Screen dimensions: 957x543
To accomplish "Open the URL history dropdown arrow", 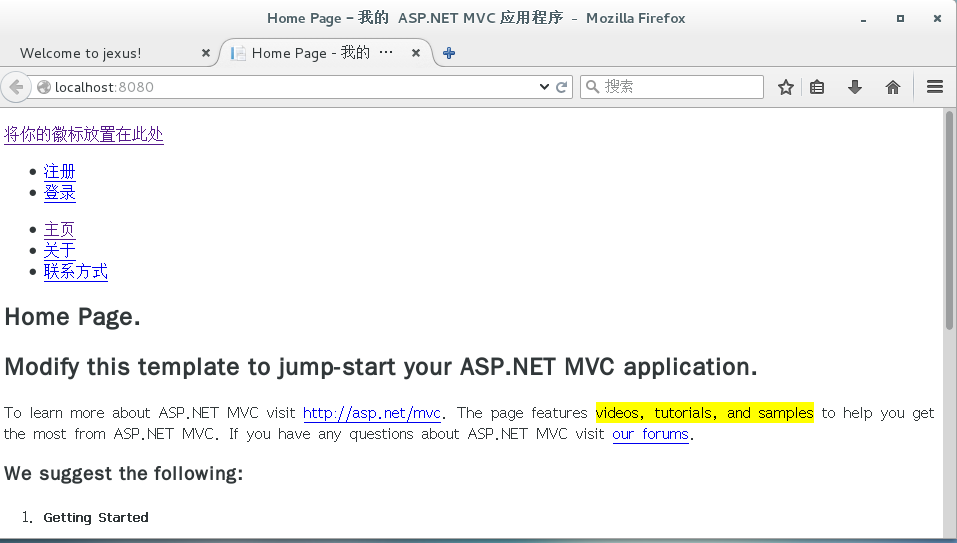I will tap(544, 87).
